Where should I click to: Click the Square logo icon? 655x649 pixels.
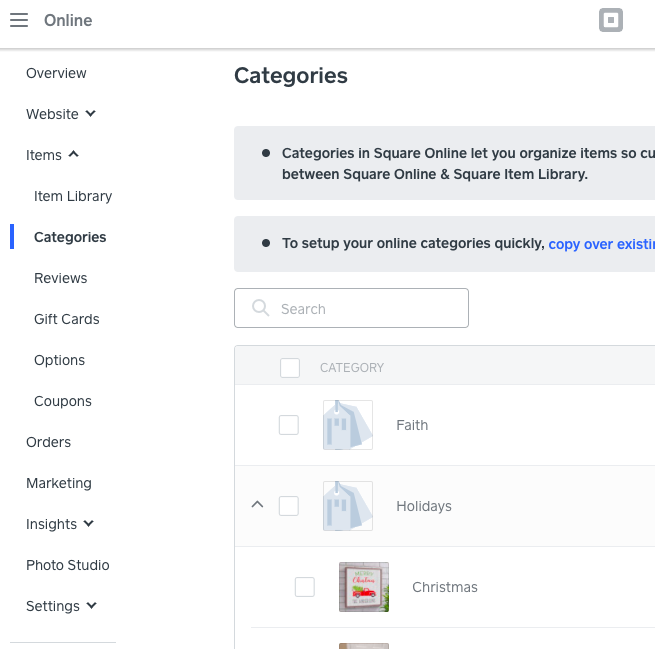pyautogui.click(x=610, y=21)
